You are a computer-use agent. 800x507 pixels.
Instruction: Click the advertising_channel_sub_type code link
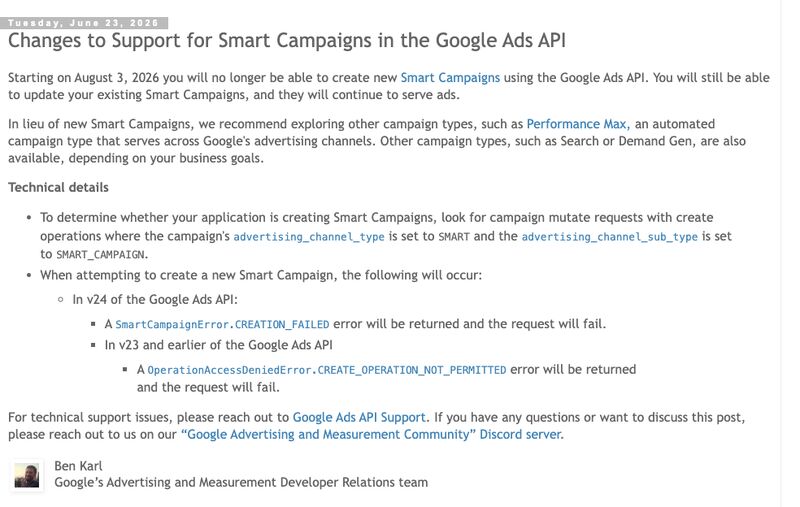pos(609,237)
